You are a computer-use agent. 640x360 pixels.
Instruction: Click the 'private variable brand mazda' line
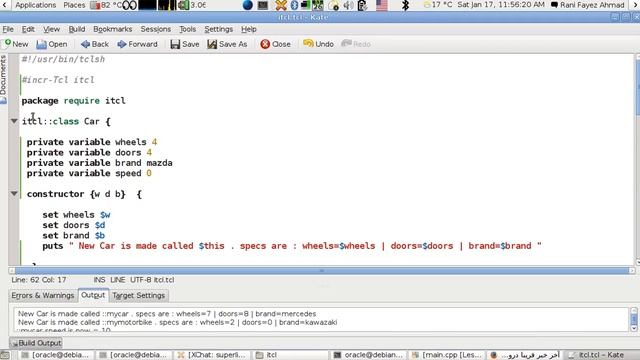click(x=100, y=163)
